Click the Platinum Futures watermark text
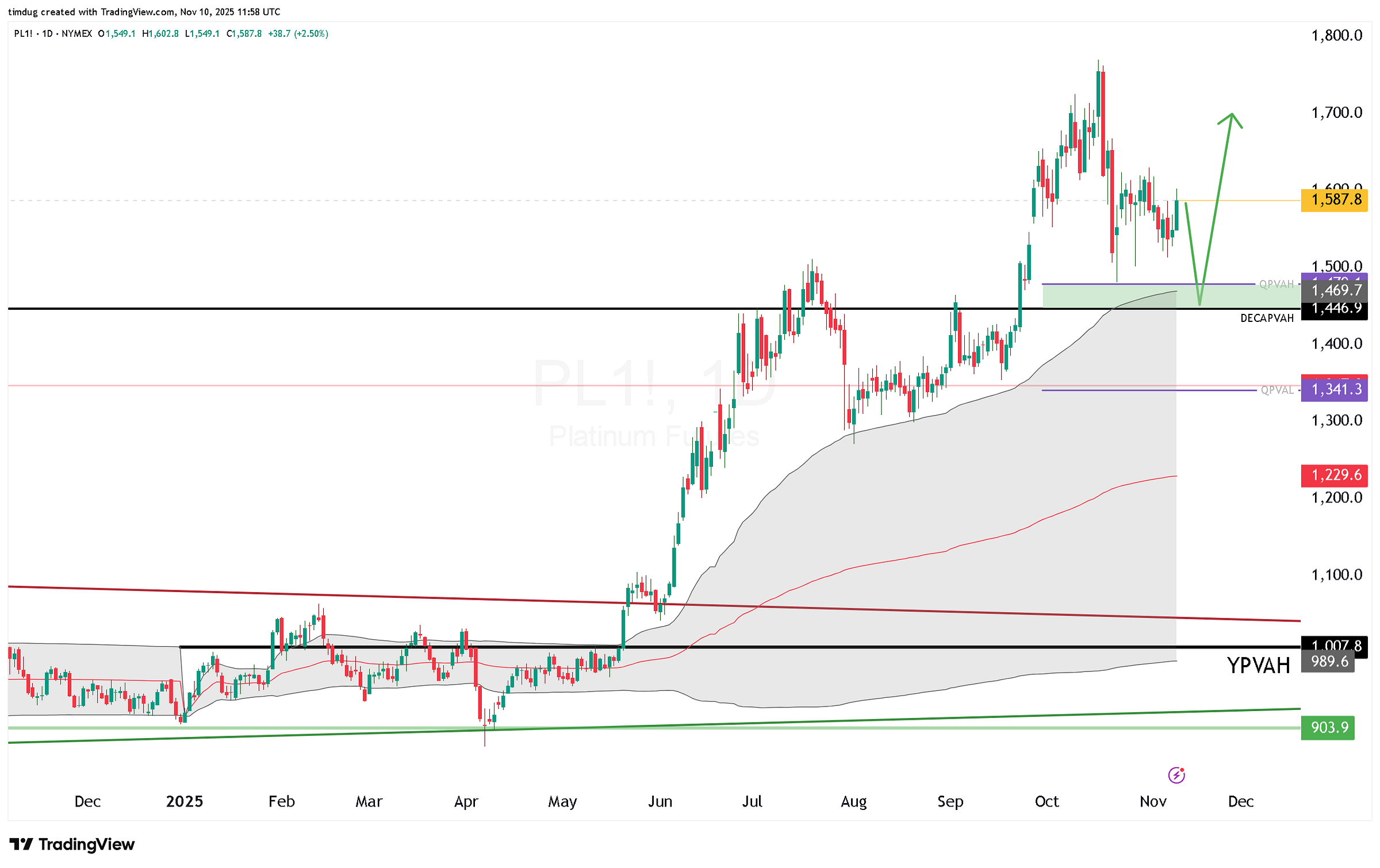The height and width of the screenshot is (868, 1380). pos(654,436)
